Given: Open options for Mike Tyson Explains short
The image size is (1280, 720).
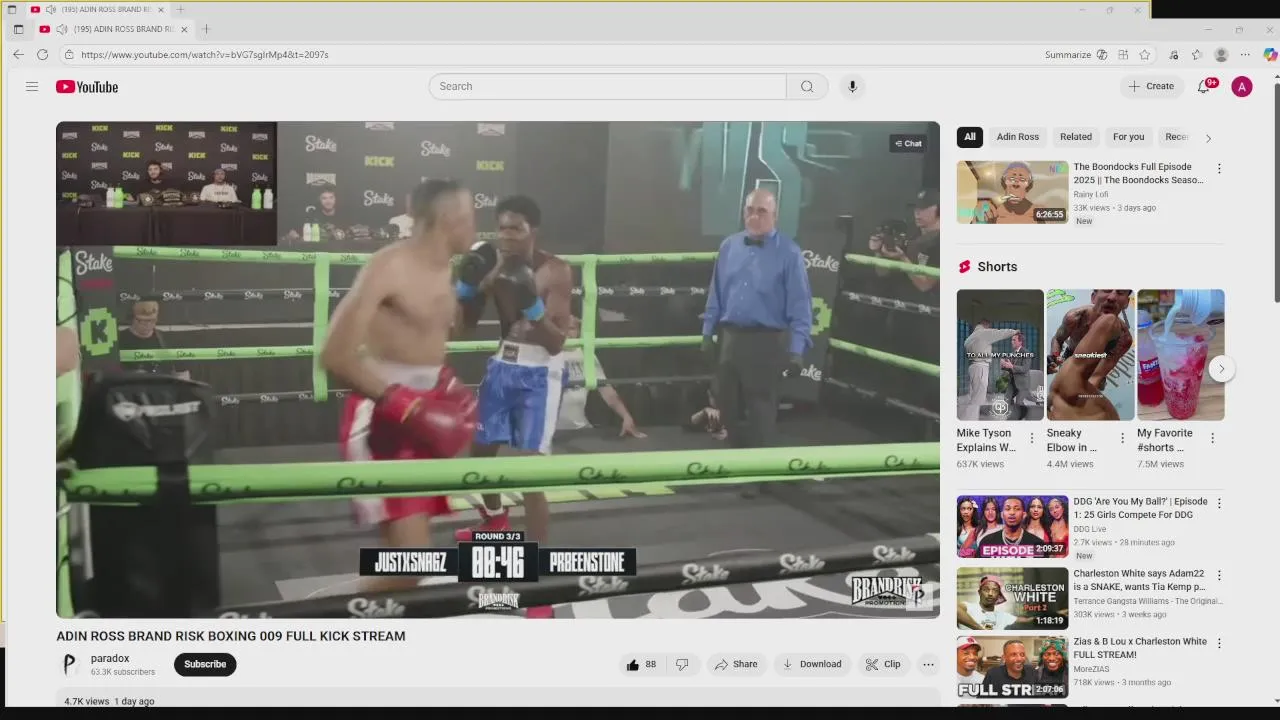Looking at the screenshot, I should click(x=1032, y=438).
